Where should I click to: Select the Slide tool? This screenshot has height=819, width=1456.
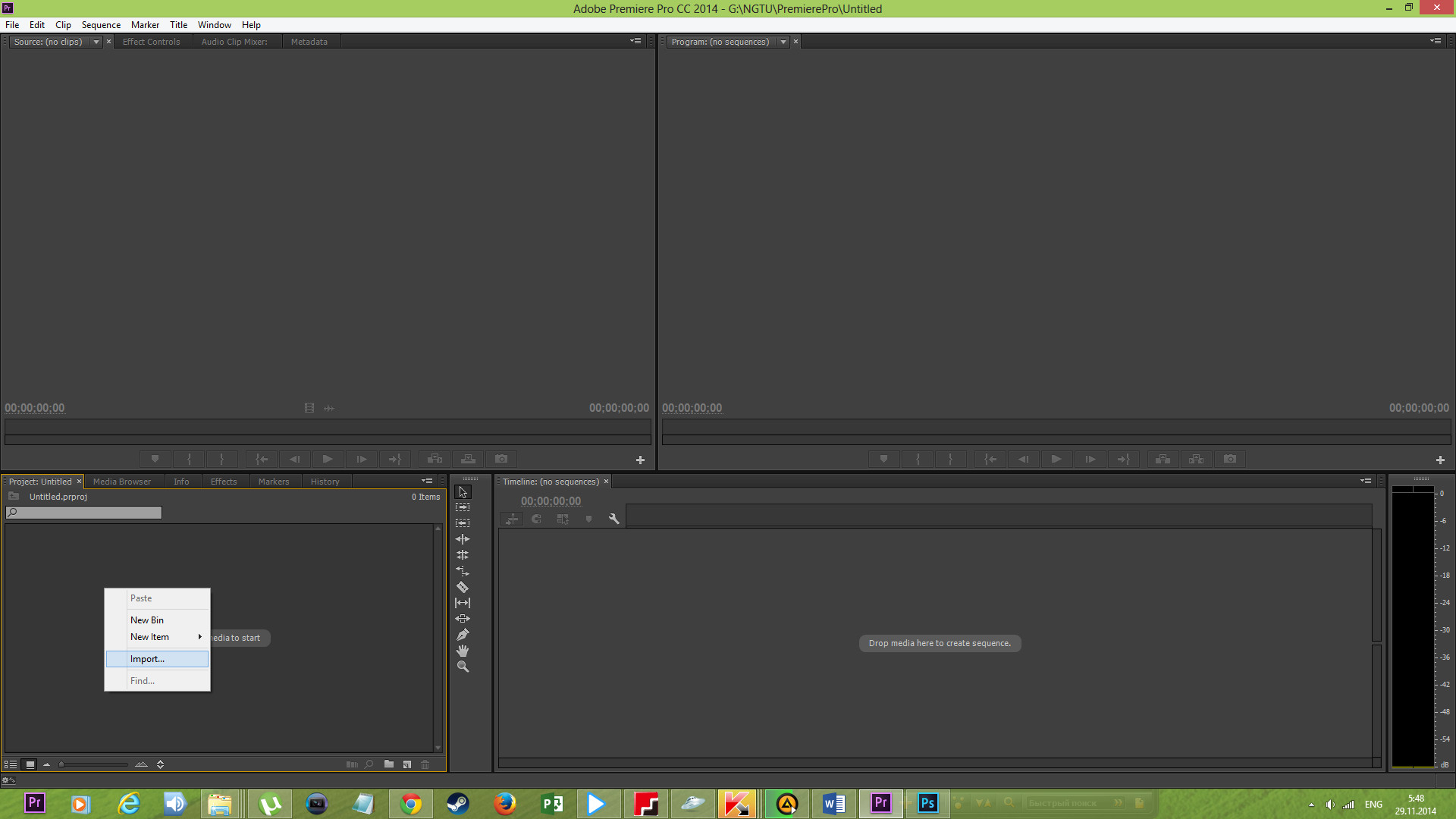point(463,619)
